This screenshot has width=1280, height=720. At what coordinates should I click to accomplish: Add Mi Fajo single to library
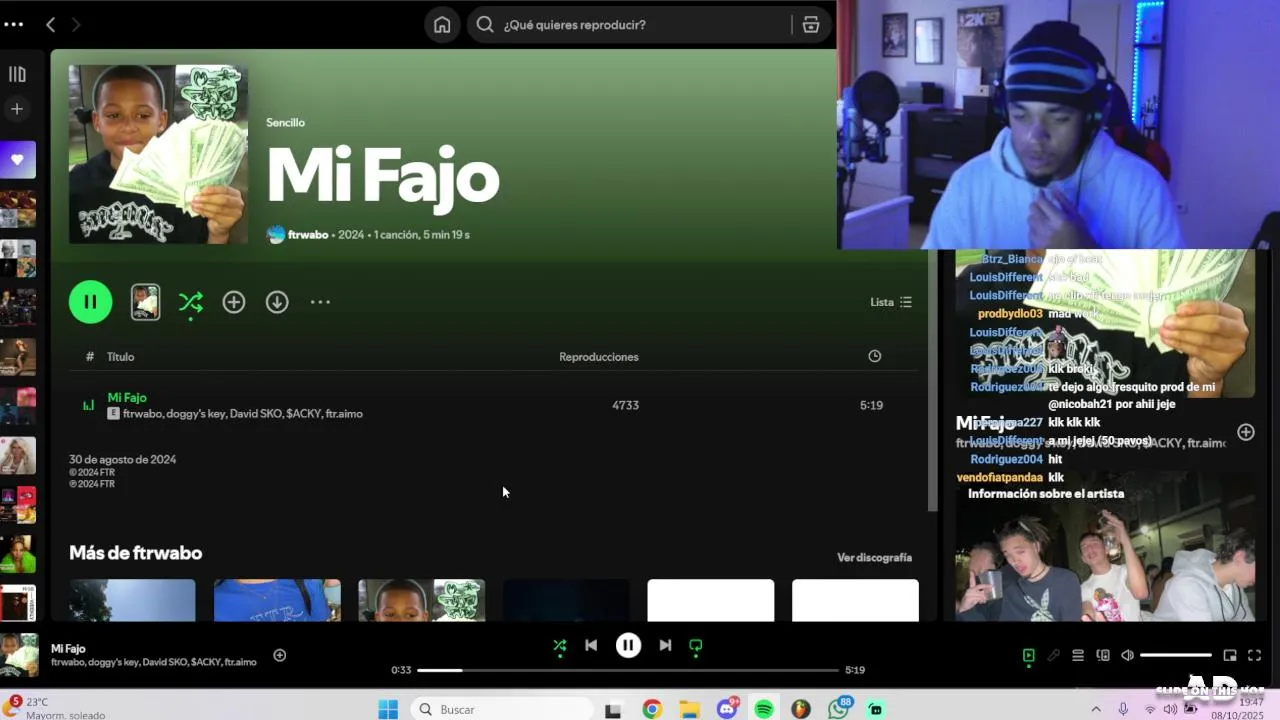(x=234, y=302)
